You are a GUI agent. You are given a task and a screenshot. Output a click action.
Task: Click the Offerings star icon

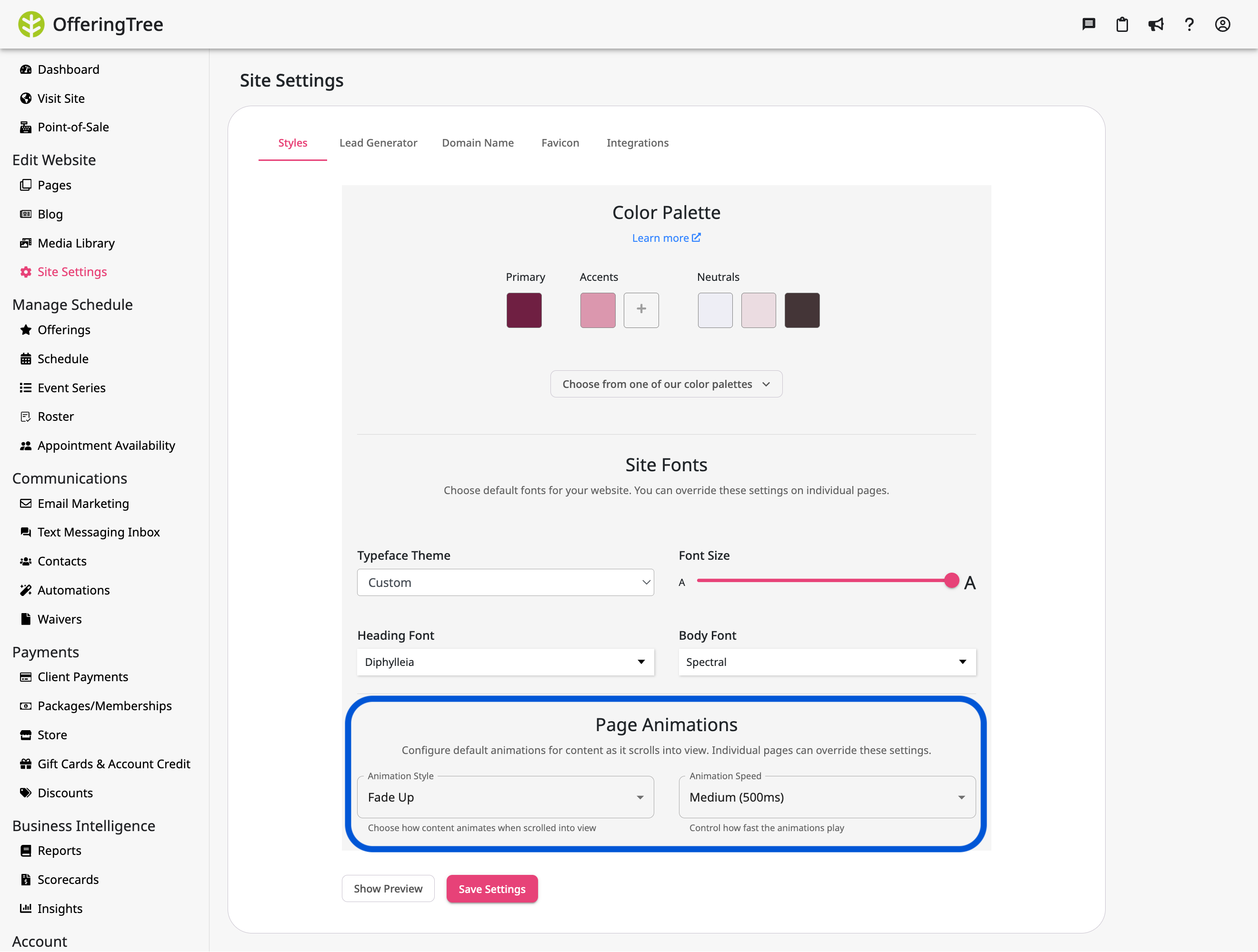tap(26, 330)
